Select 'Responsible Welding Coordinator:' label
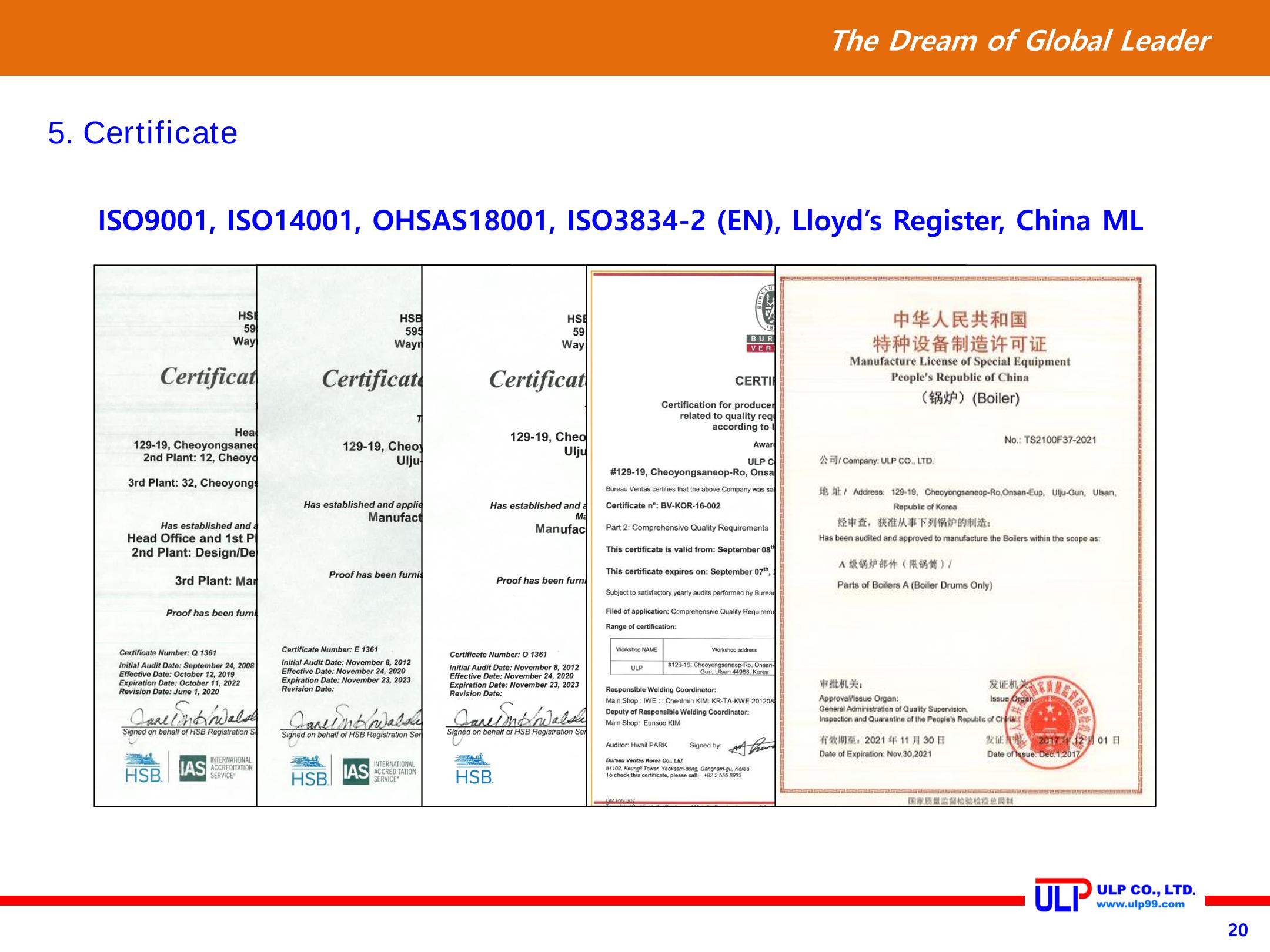 [661, 690]
